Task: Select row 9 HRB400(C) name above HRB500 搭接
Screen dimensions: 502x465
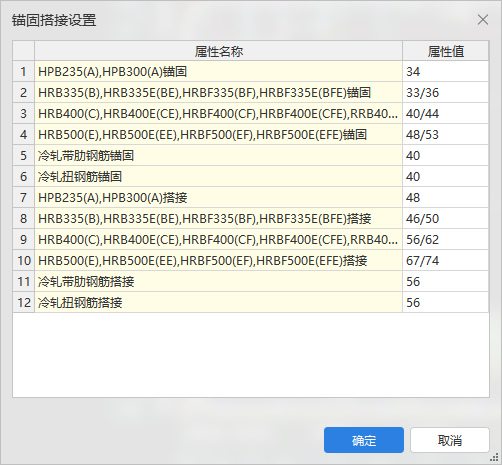Action: (x=218, y=239)
